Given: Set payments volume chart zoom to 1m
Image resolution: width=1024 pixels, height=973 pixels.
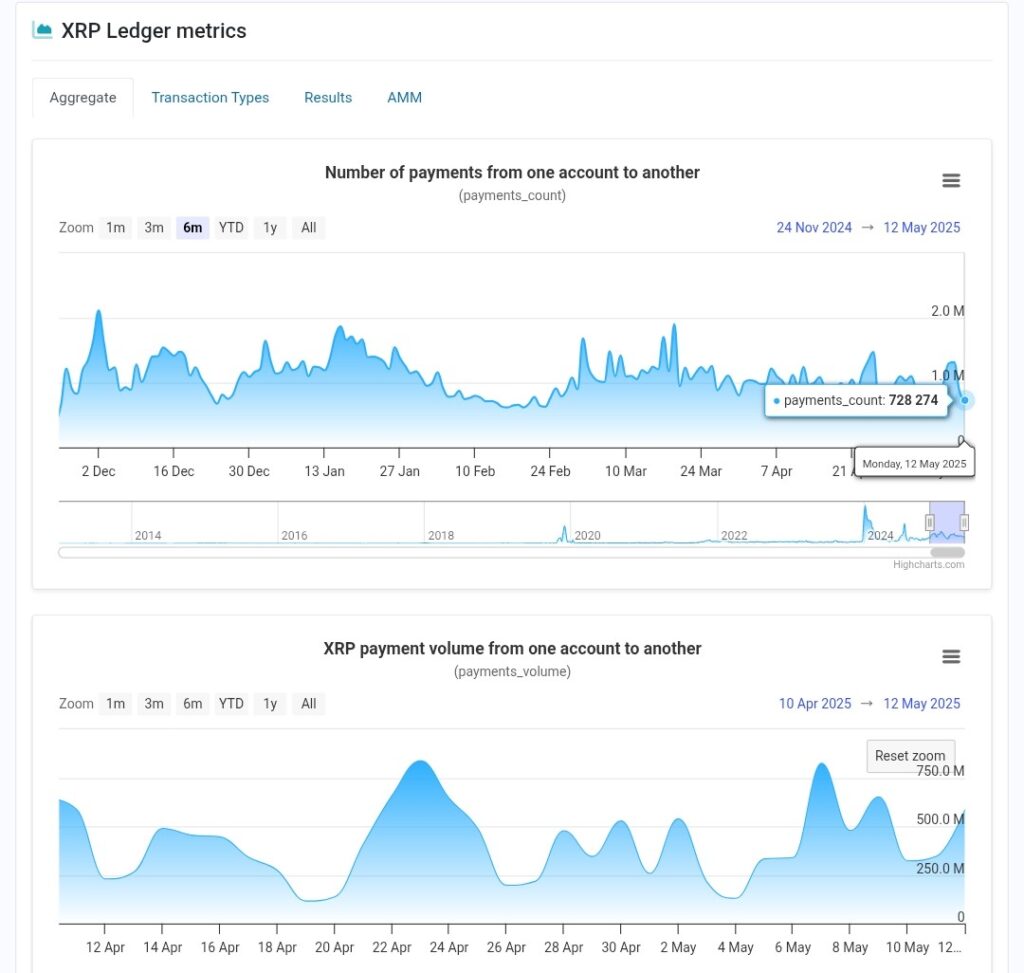Looking at the screenshot, I should tap(116, 703).
